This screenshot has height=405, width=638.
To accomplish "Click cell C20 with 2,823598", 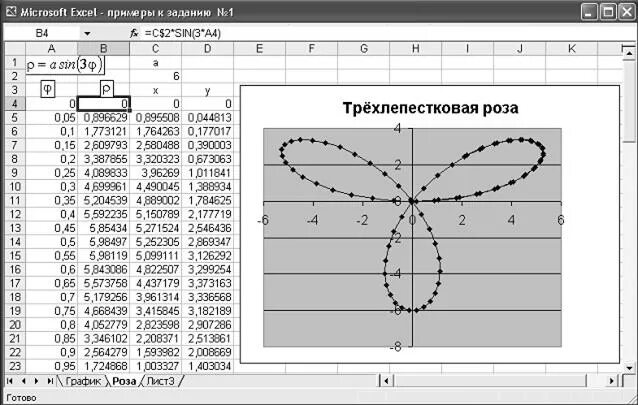I will point(155,324).
